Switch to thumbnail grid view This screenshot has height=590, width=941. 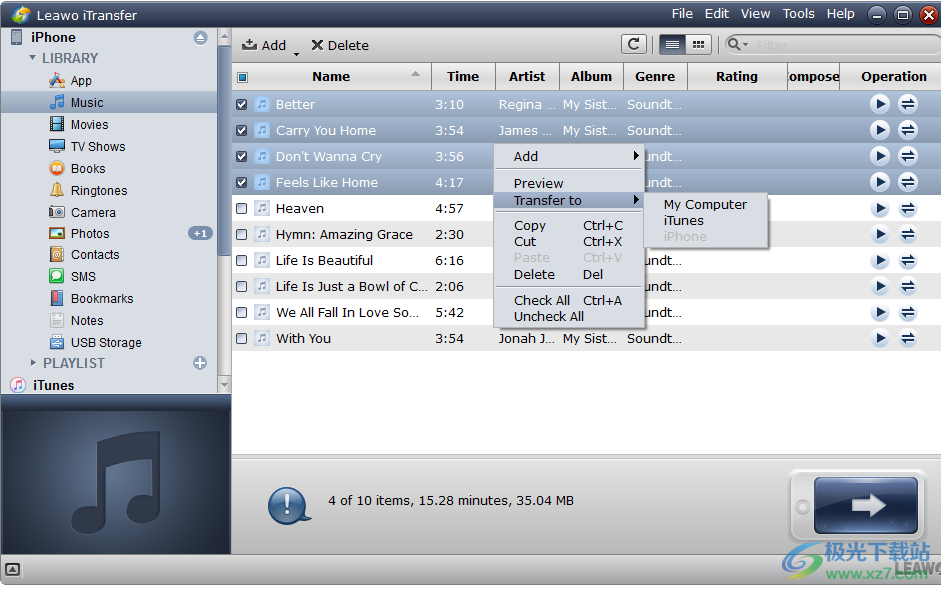(698, 44)
